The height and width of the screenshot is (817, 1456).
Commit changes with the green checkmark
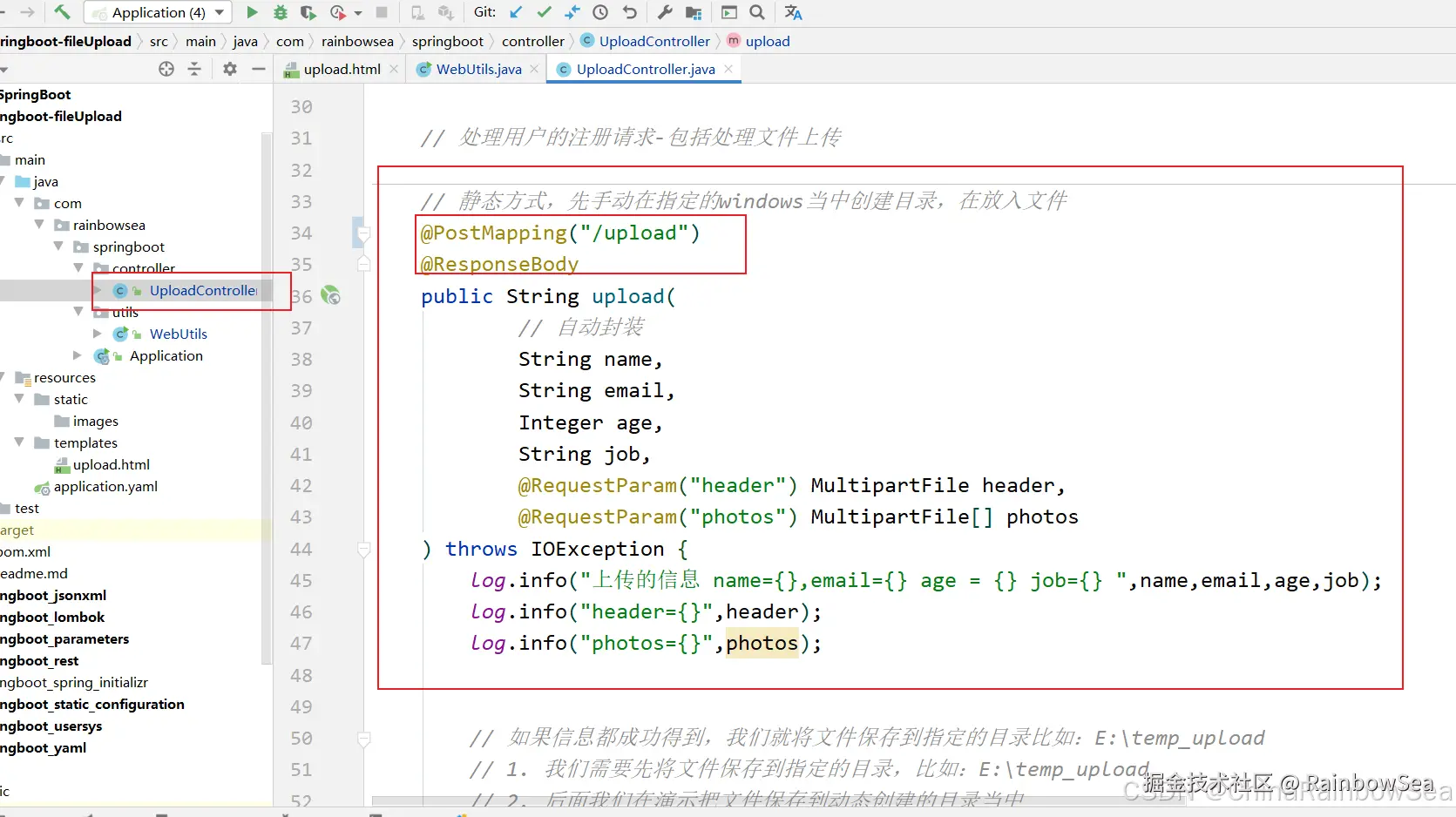tap(545, 12)
